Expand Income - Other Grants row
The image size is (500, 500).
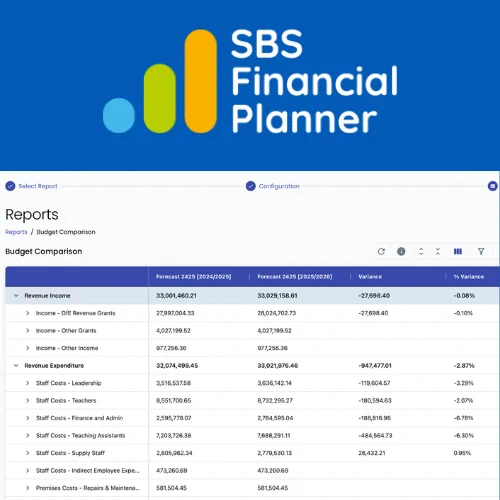click(x=28, y=331)
